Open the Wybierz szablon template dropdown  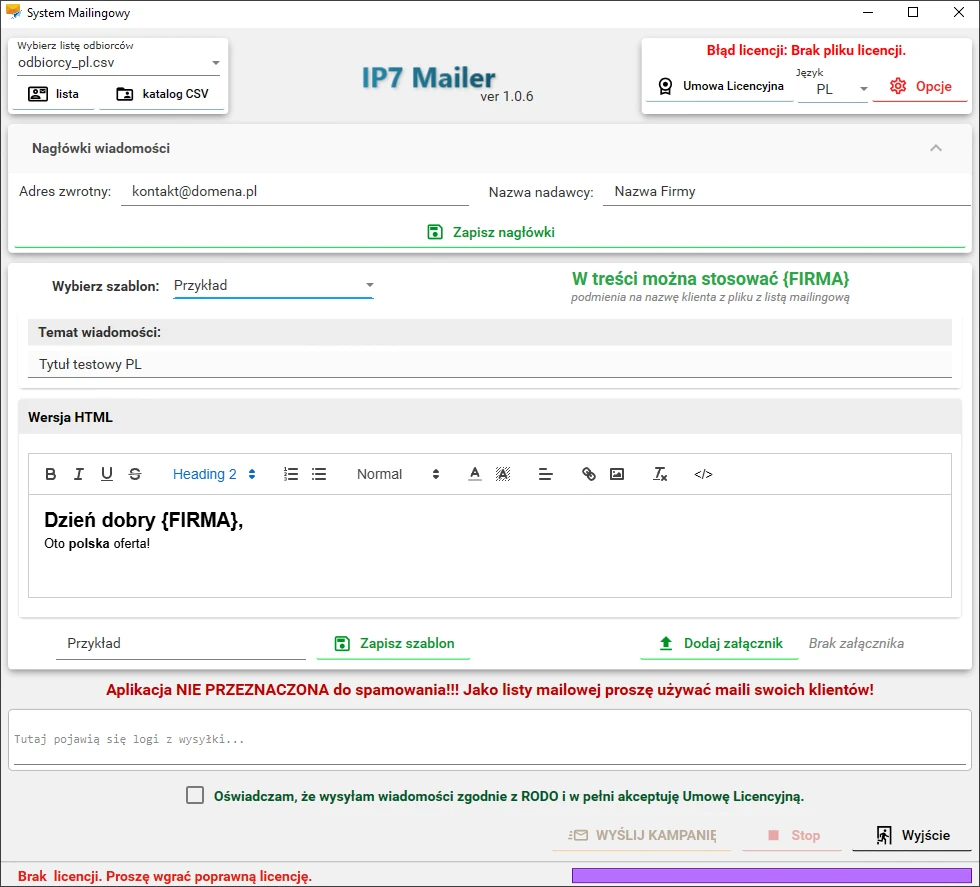click(273, 286)
